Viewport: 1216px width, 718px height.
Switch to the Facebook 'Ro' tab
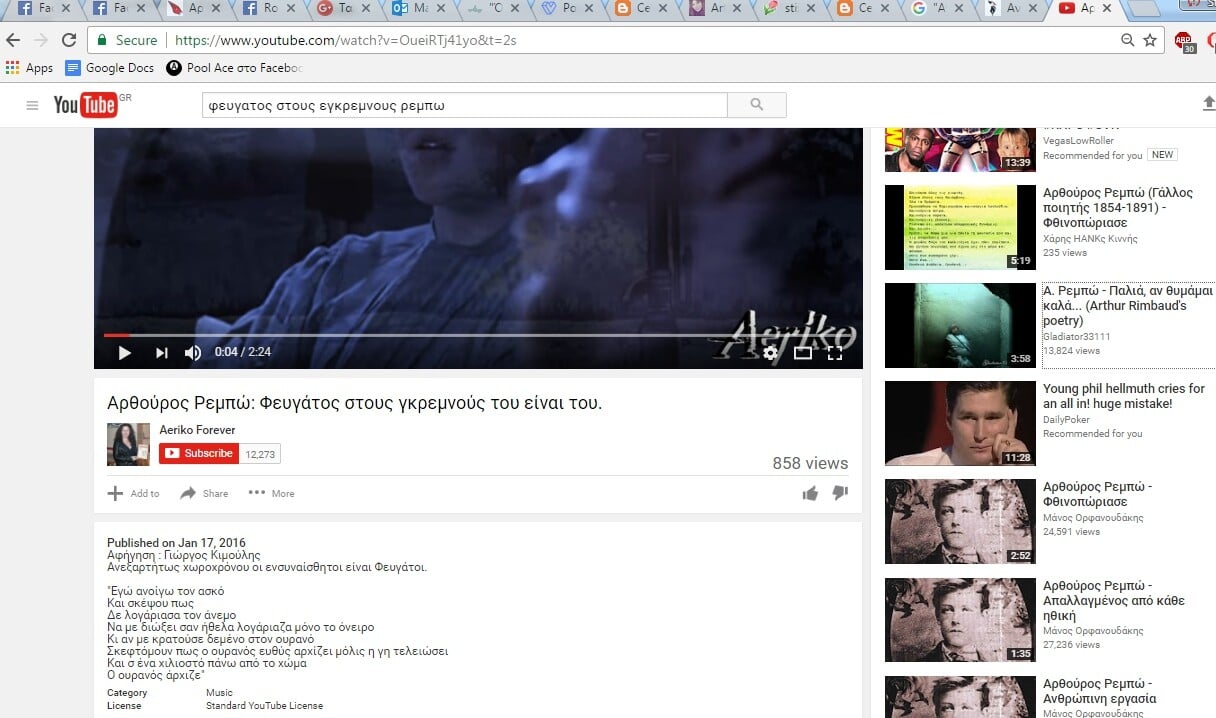[x=270, y=9]
